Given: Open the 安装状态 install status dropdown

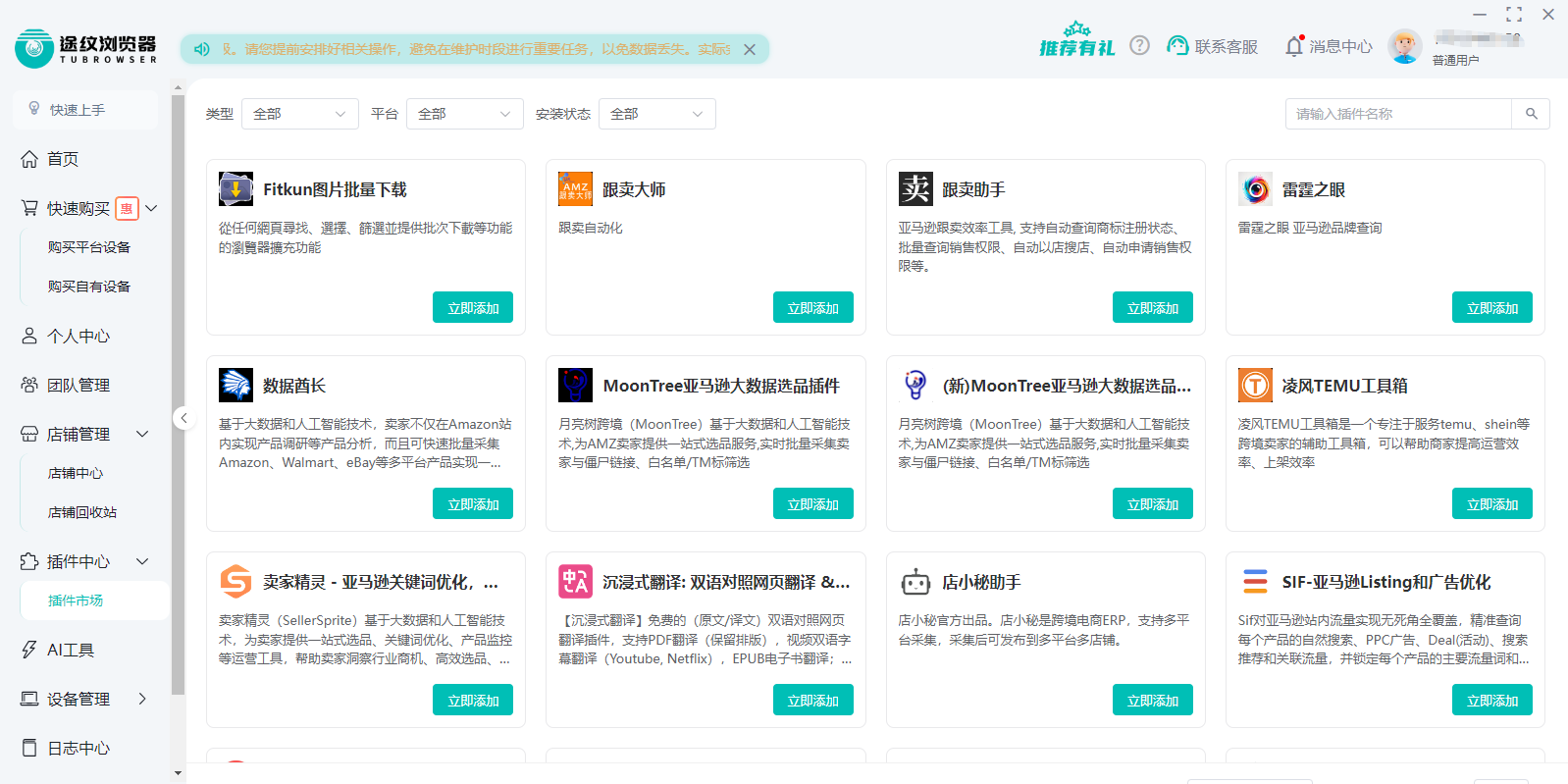Looking at the screenshot, I should pyautogui.click(x=656, y=114).
